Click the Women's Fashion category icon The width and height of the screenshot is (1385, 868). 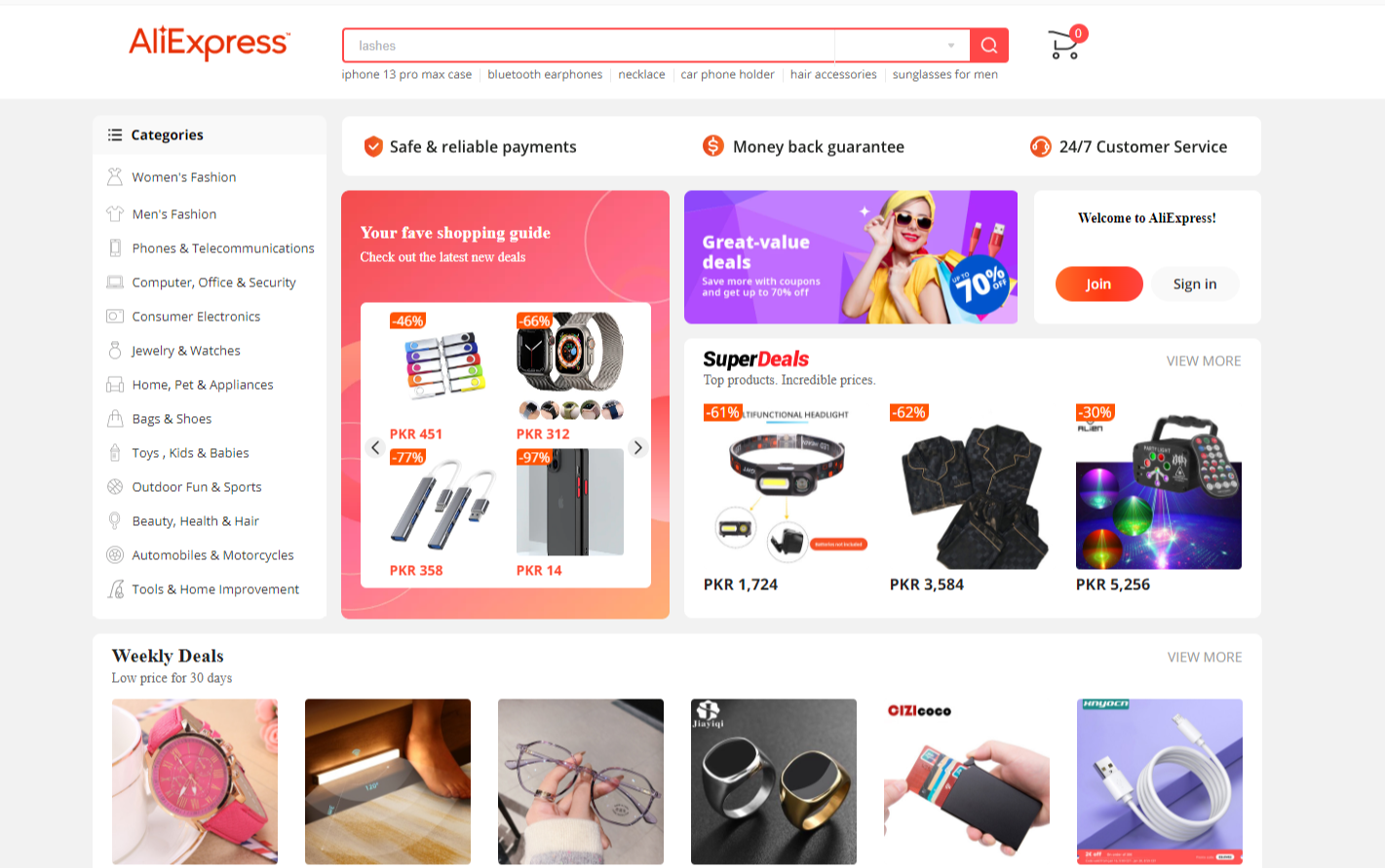(x=115, y=176)
